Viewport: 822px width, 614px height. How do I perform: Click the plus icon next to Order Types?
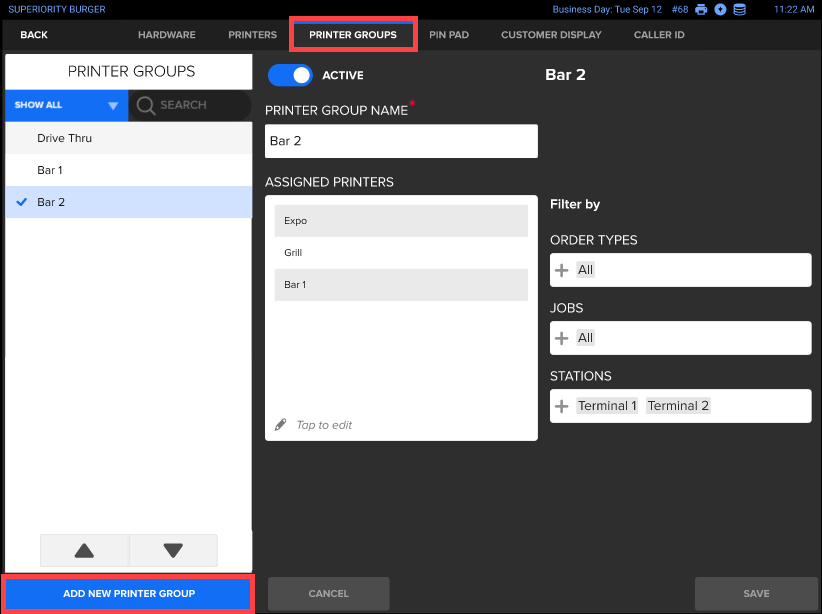click(x=563, y=269)
